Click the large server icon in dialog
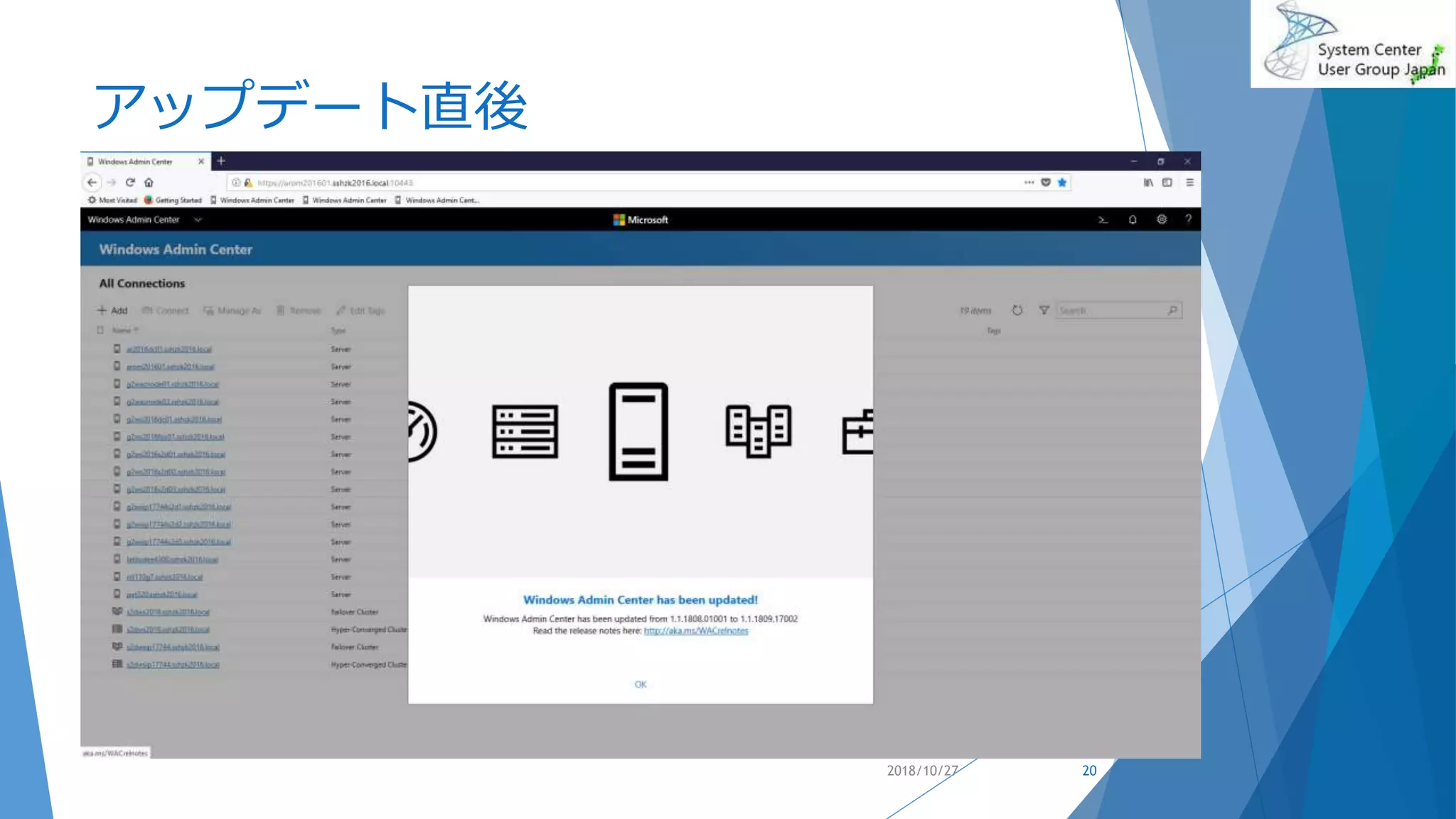Screen dimensions: 1456x819 click(x=638, y=432)
